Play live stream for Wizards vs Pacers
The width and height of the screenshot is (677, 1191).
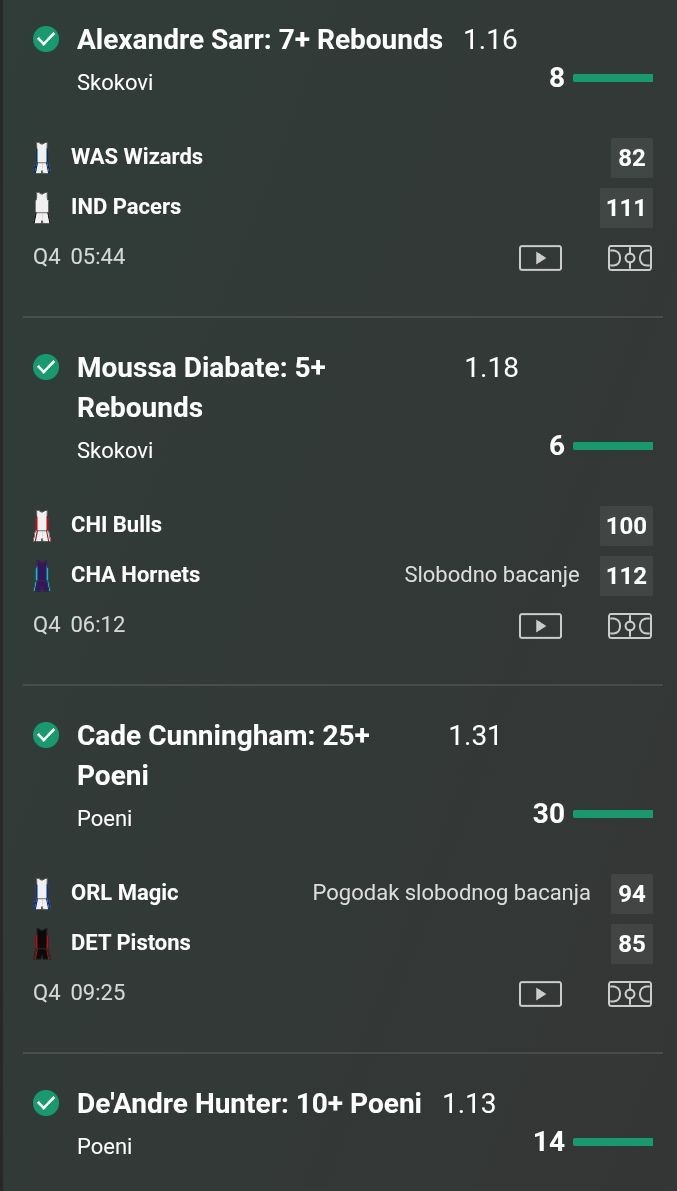click(x=540, y=258)
